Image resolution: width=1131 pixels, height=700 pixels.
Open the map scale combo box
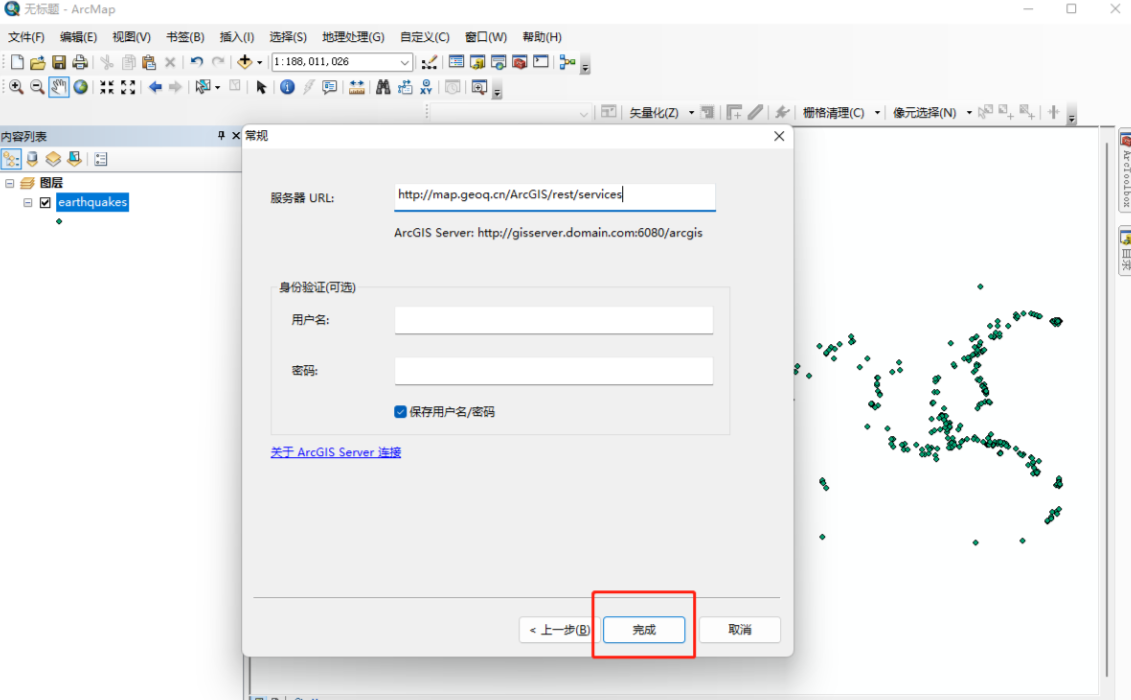[342, 62]
